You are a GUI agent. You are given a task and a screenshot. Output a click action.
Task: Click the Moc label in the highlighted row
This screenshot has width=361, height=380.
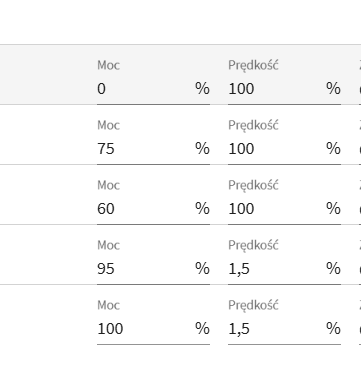[x=108, y=65]
